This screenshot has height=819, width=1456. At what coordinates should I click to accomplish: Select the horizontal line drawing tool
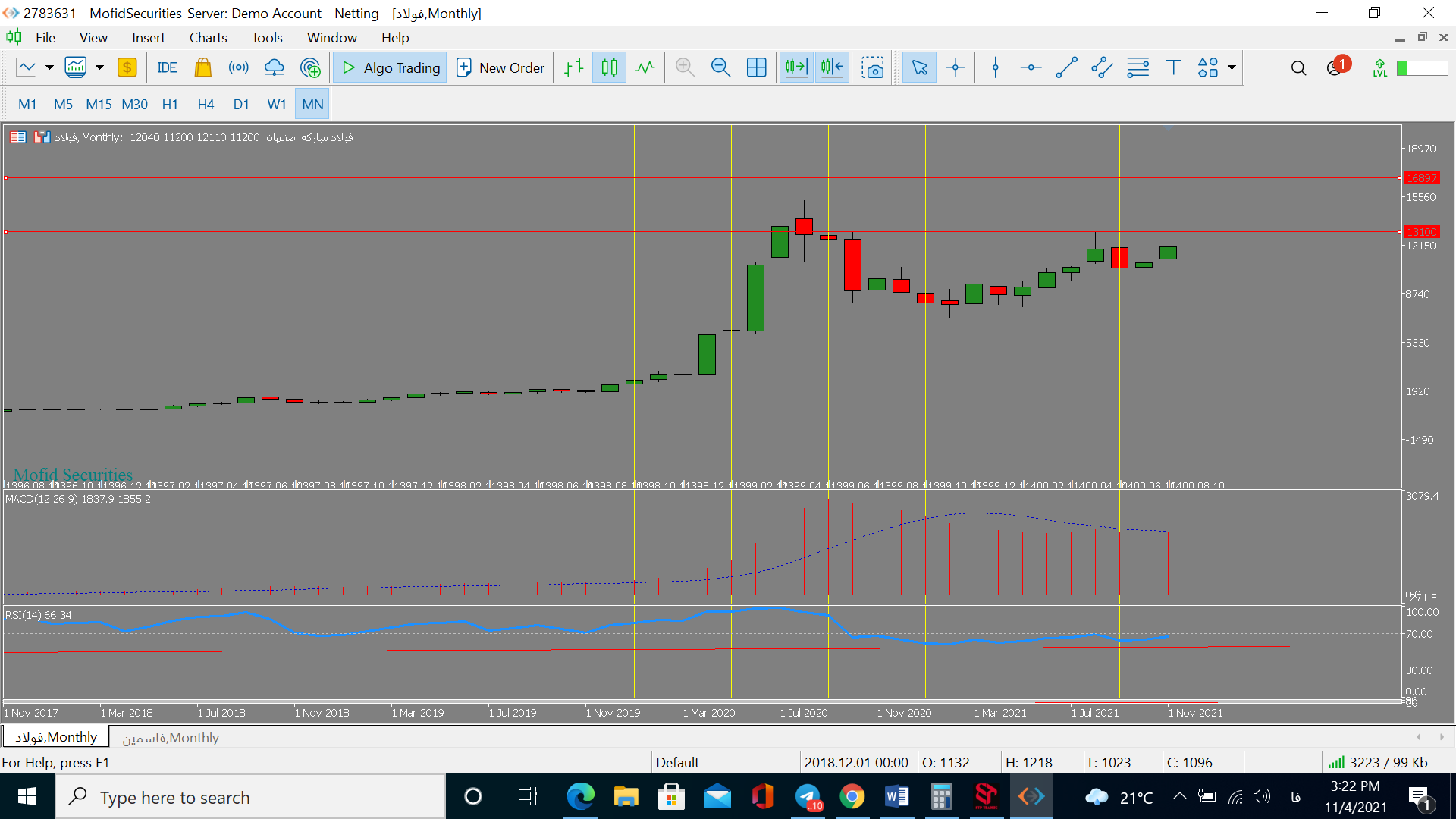pyautogui.click(x=1031, y=67)
